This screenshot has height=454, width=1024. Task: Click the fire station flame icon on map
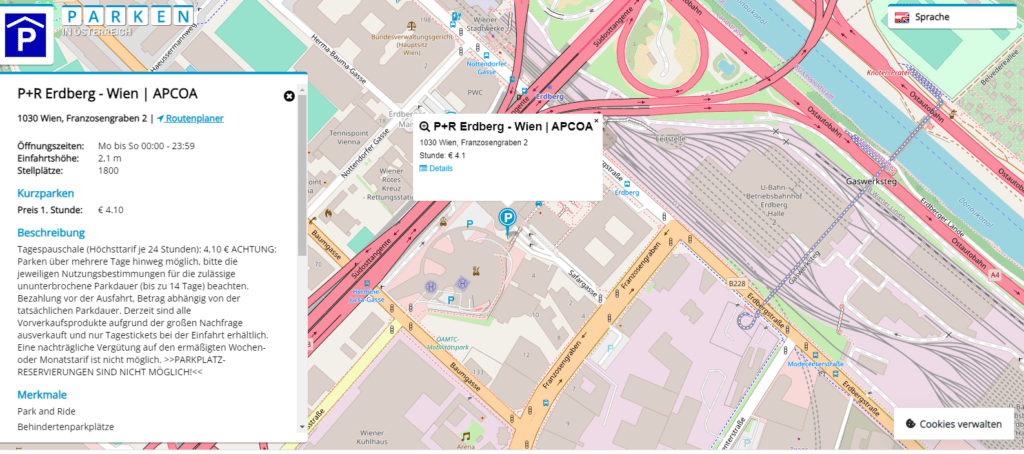[x=330, y=214]
